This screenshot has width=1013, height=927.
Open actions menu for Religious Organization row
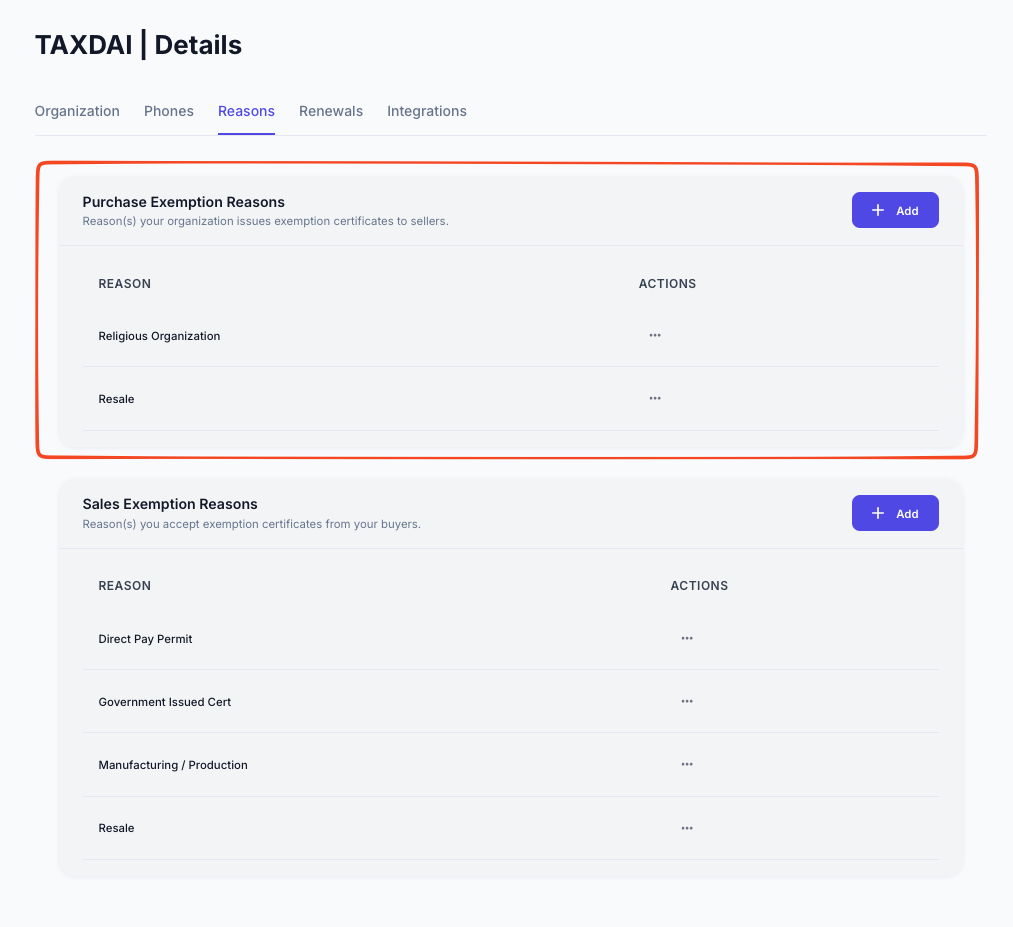pyautogui.click(x=655, y=336)
